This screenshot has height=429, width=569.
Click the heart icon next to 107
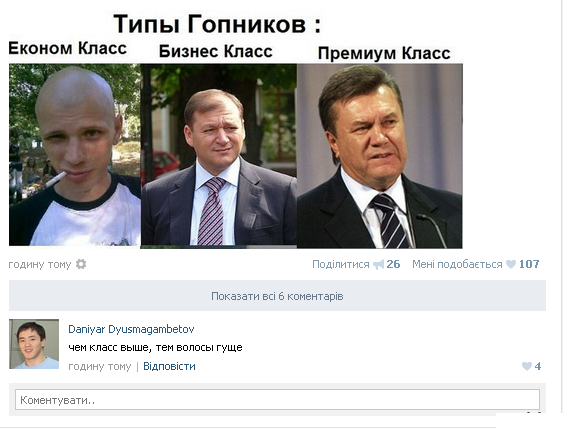tap(511, 264)
